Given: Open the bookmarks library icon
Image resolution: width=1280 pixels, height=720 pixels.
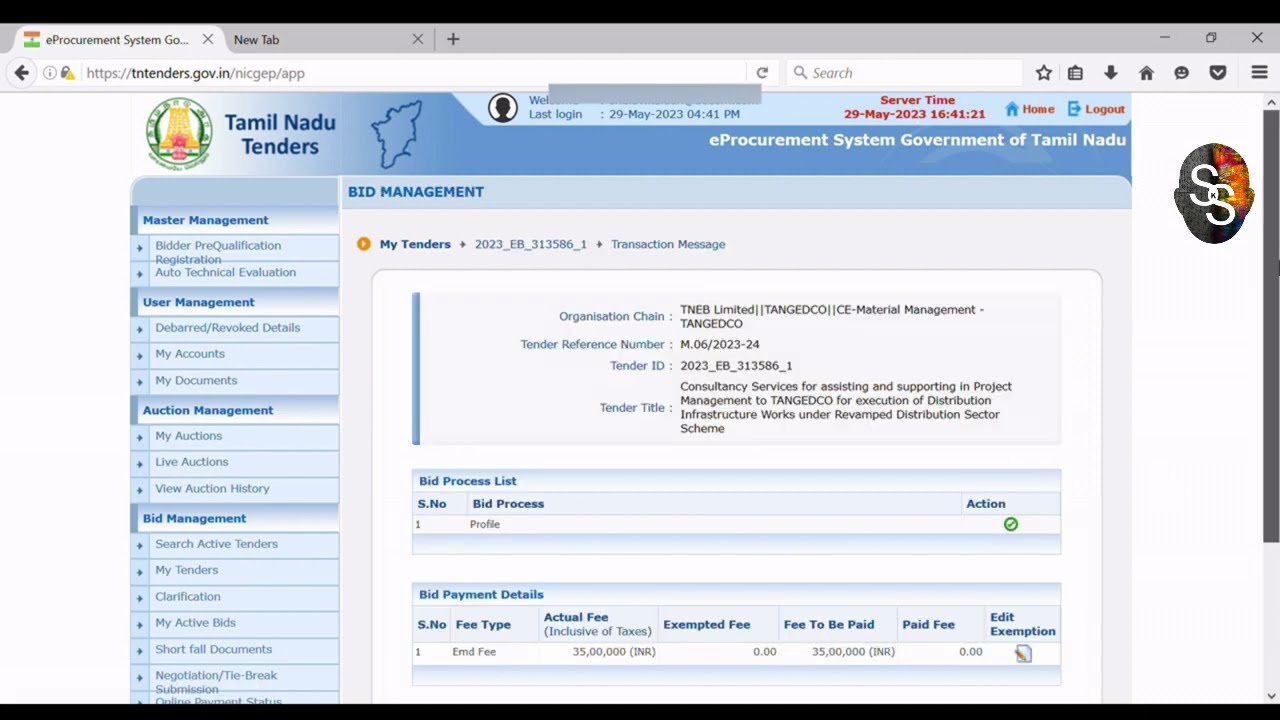Looking at the screenshot, I should [1075, 73].
